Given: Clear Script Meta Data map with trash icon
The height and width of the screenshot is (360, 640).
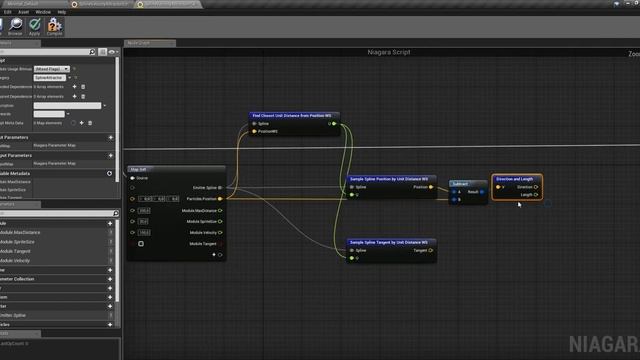Looking at the screenshot, I should [90, 123].
